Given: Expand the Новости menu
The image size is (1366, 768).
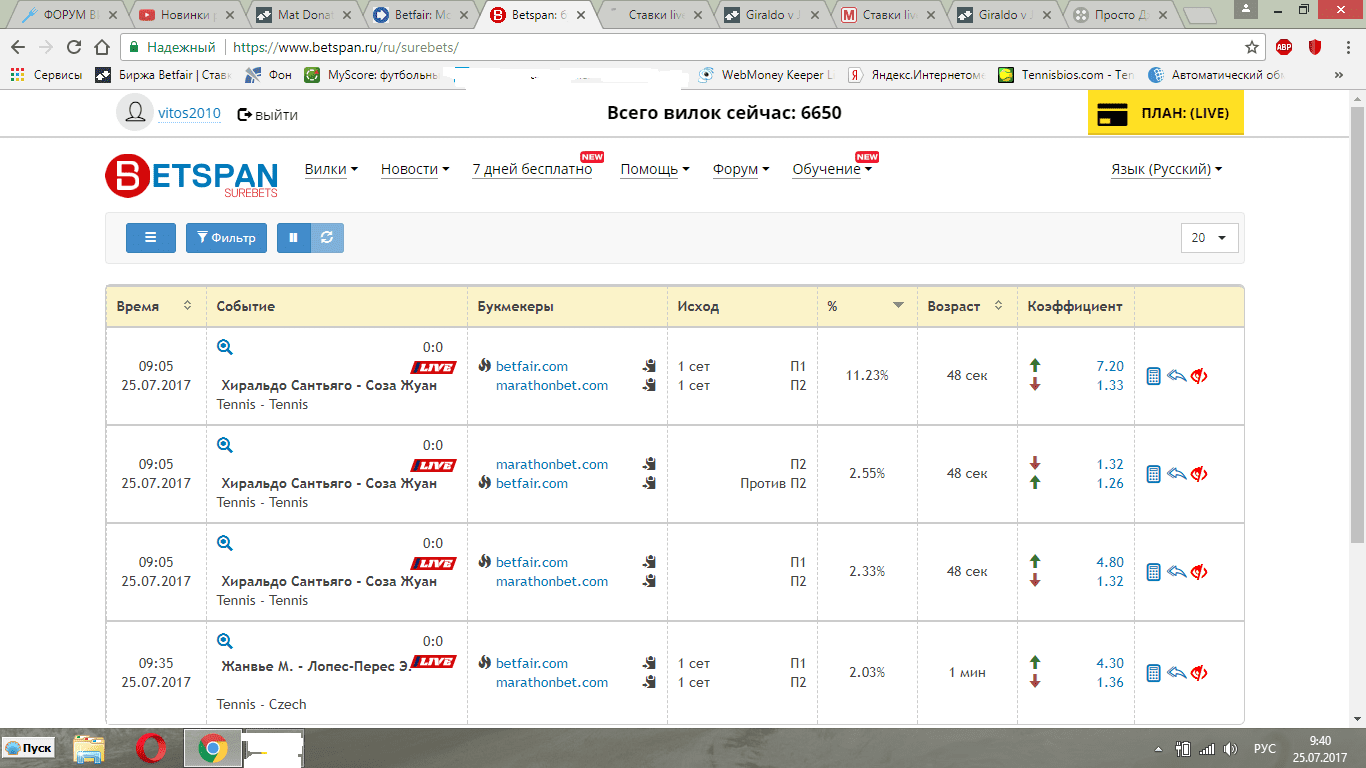Looking at the screenshot, I should (415, 169).
